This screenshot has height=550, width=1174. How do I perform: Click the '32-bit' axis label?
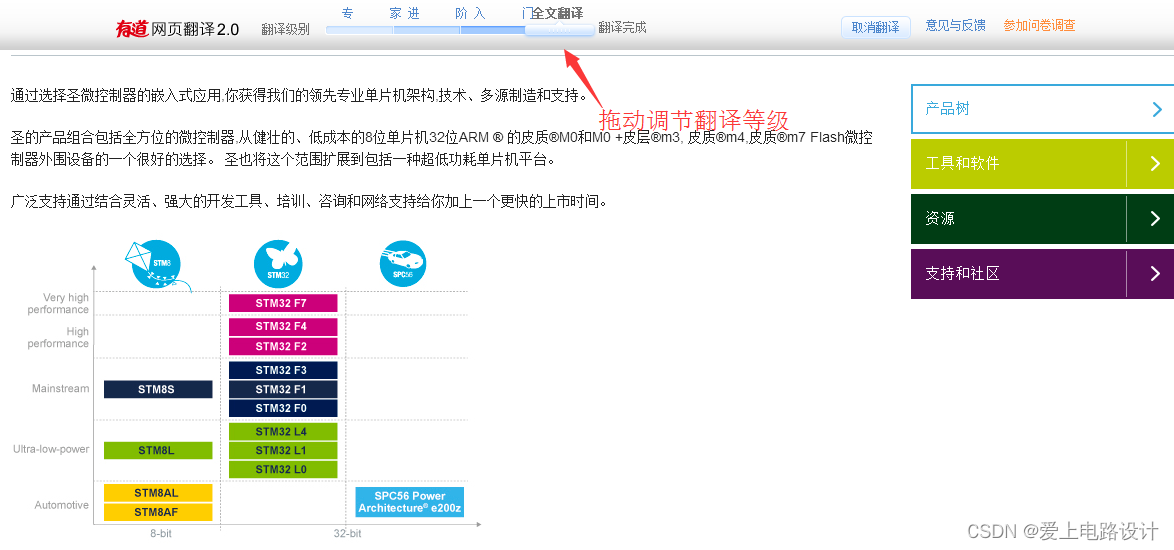pyautogui.click(x=347, y=534)
